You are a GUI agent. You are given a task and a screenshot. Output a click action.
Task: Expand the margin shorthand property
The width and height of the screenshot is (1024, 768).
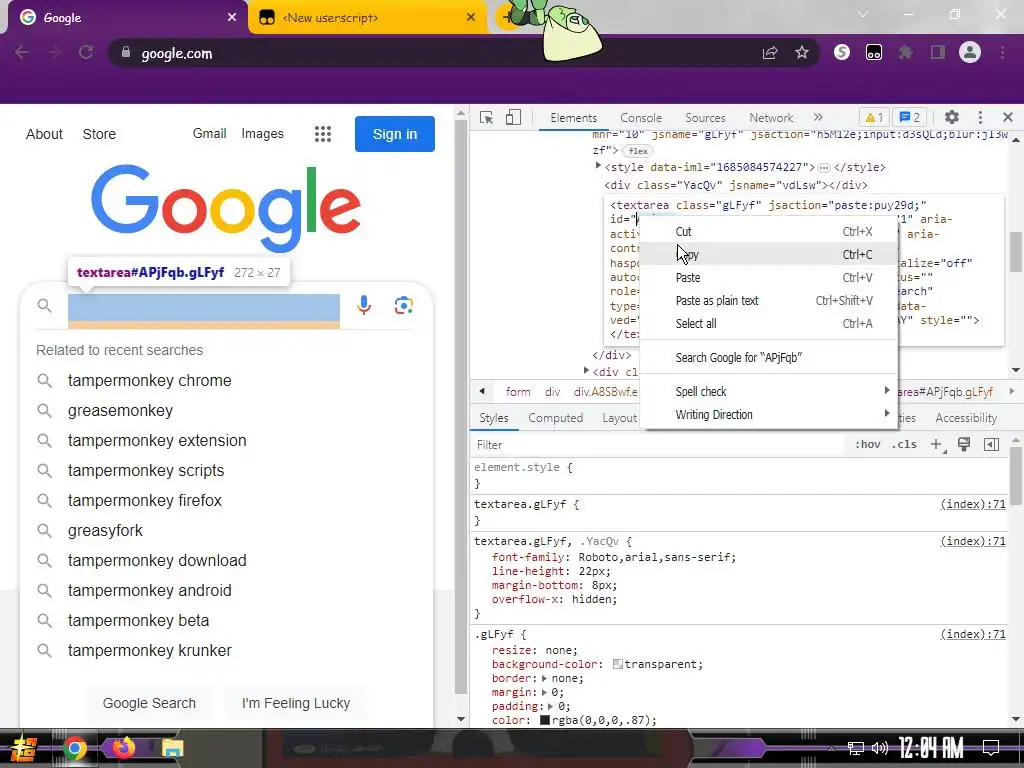[x=544, y=692]
